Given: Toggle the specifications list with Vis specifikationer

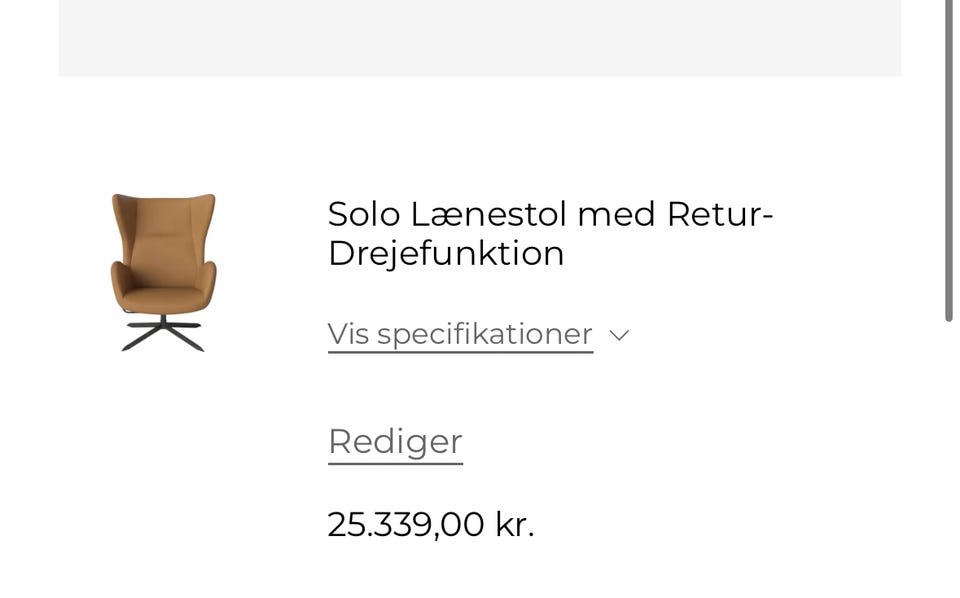Looking at the screenshot, I should (x=460, y=334).
